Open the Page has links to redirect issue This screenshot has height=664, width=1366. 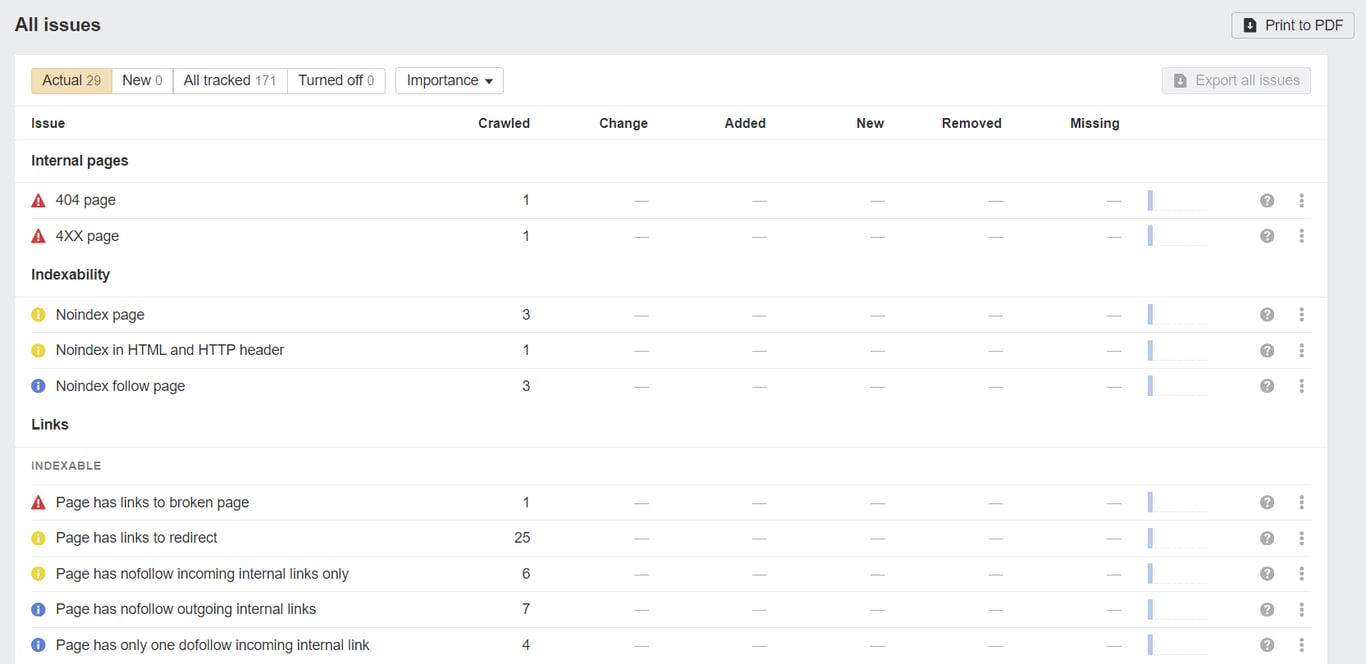[x=137, y=537]
